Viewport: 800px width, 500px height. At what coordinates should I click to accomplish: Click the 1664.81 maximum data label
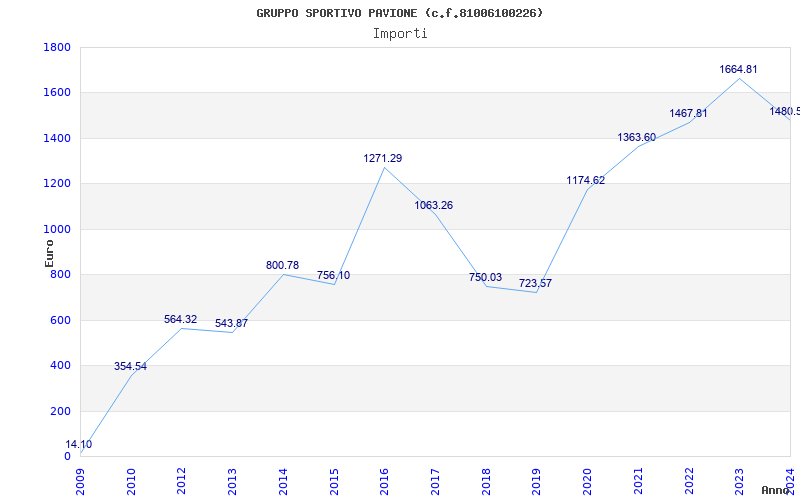738,69
